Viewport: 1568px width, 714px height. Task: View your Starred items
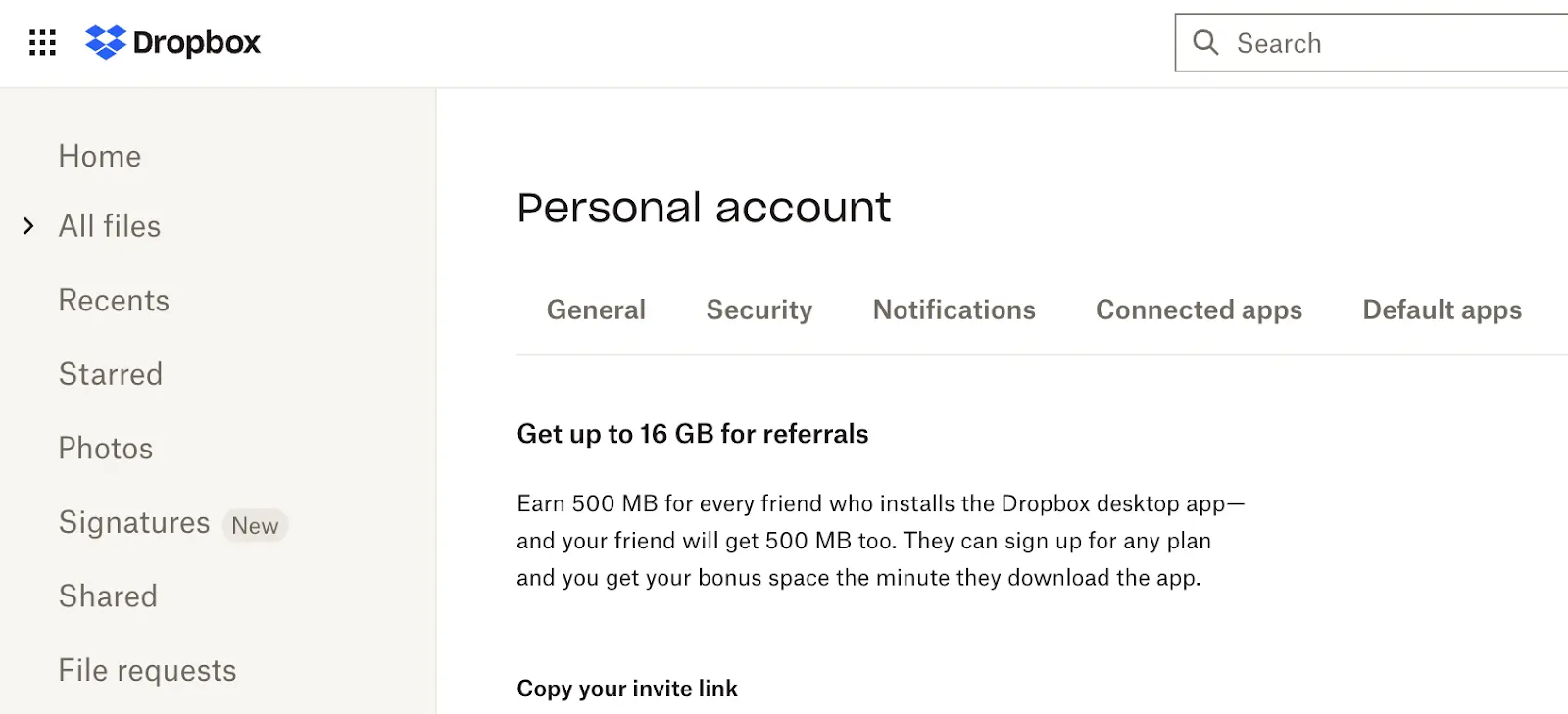click(x=110, y=374)
